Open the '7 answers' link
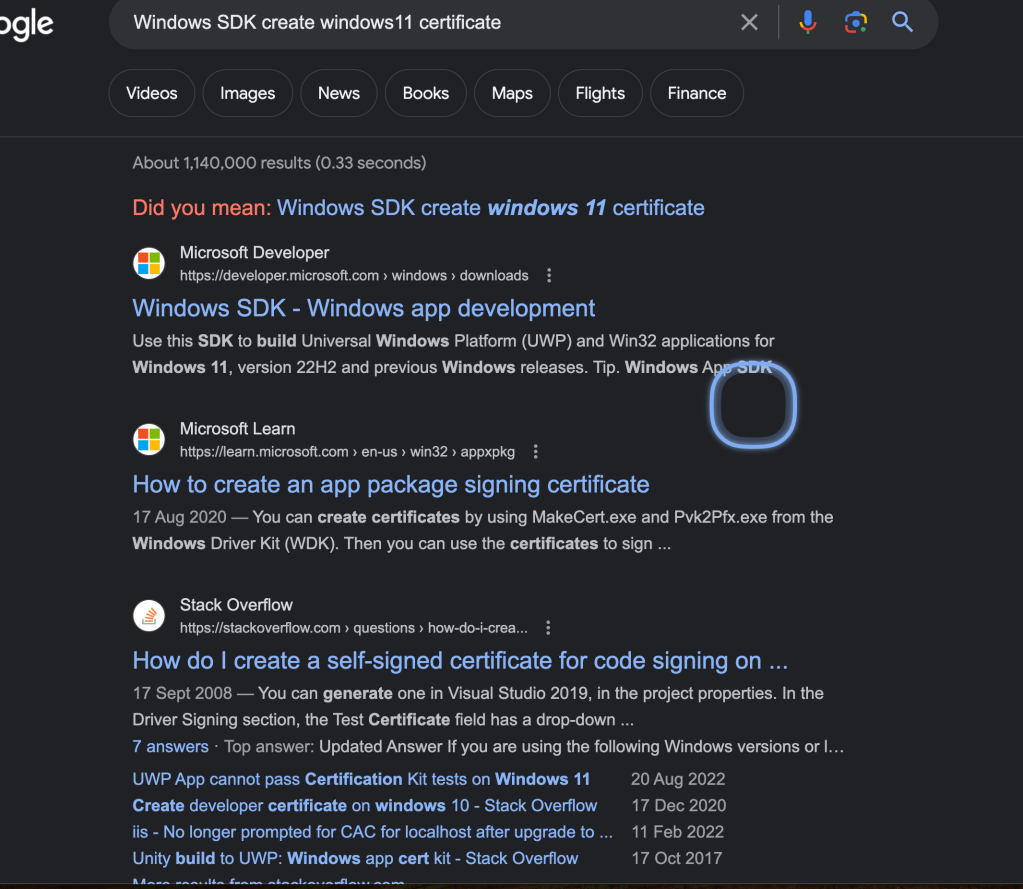1023x889 pixels. [170, 746]
